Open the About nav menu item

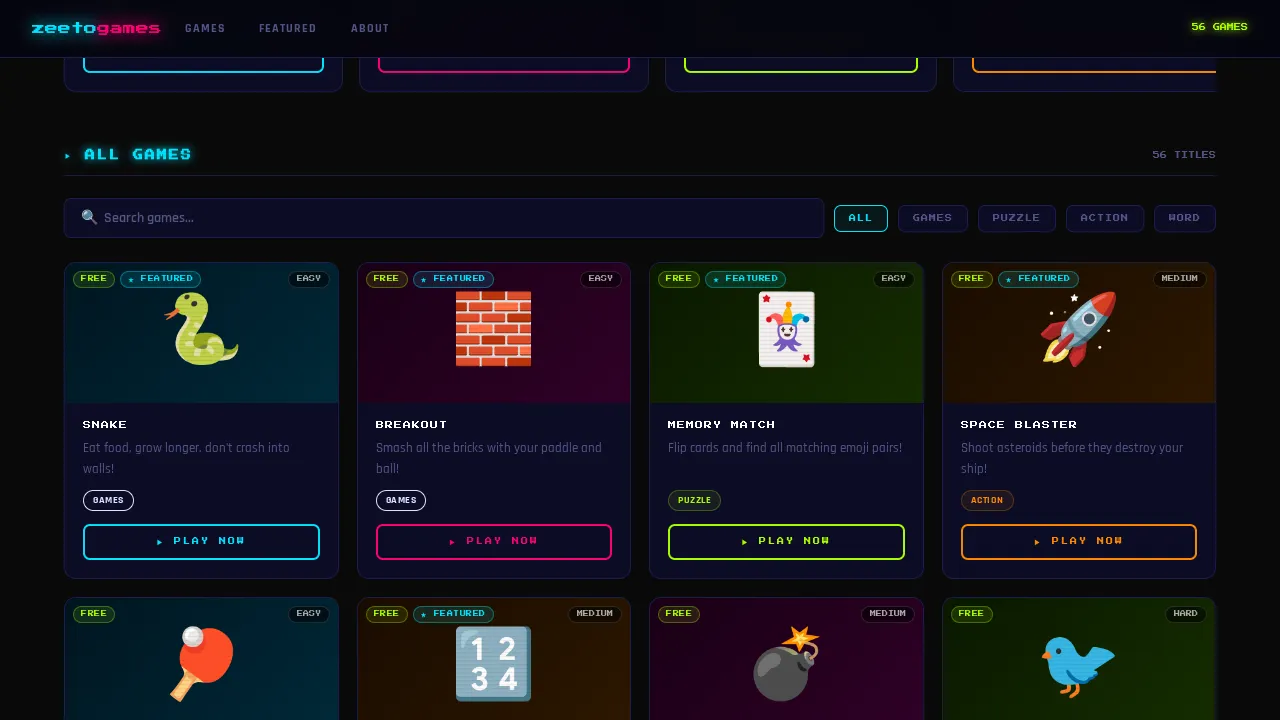[370, 28]
